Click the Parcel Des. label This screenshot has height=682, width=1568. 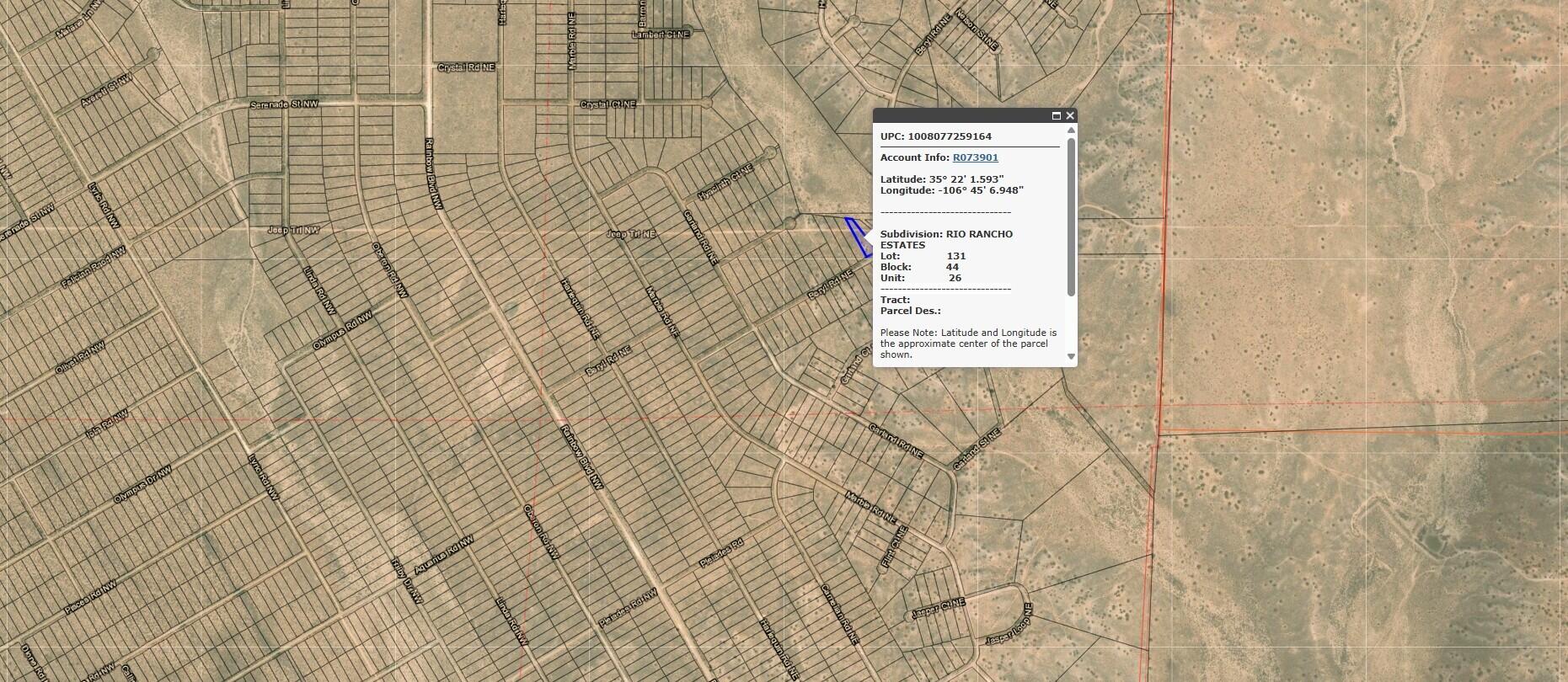tap(911, 311)
